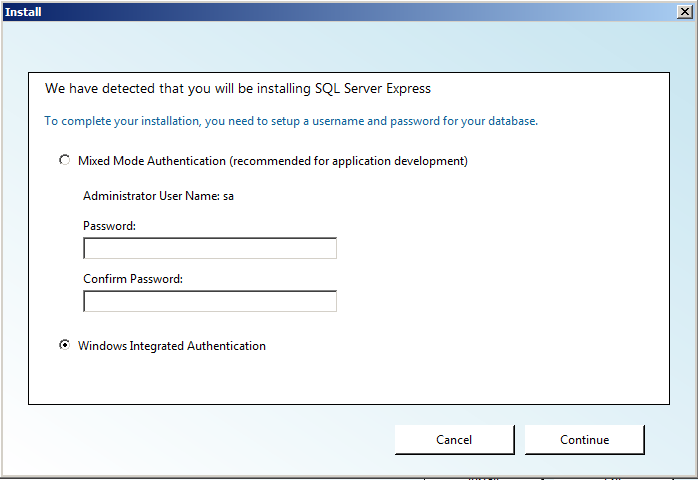Close the Install dialog with X
The width and height of the screenshot is (698, 480).
pyautogui.click(x=685, y=12)
